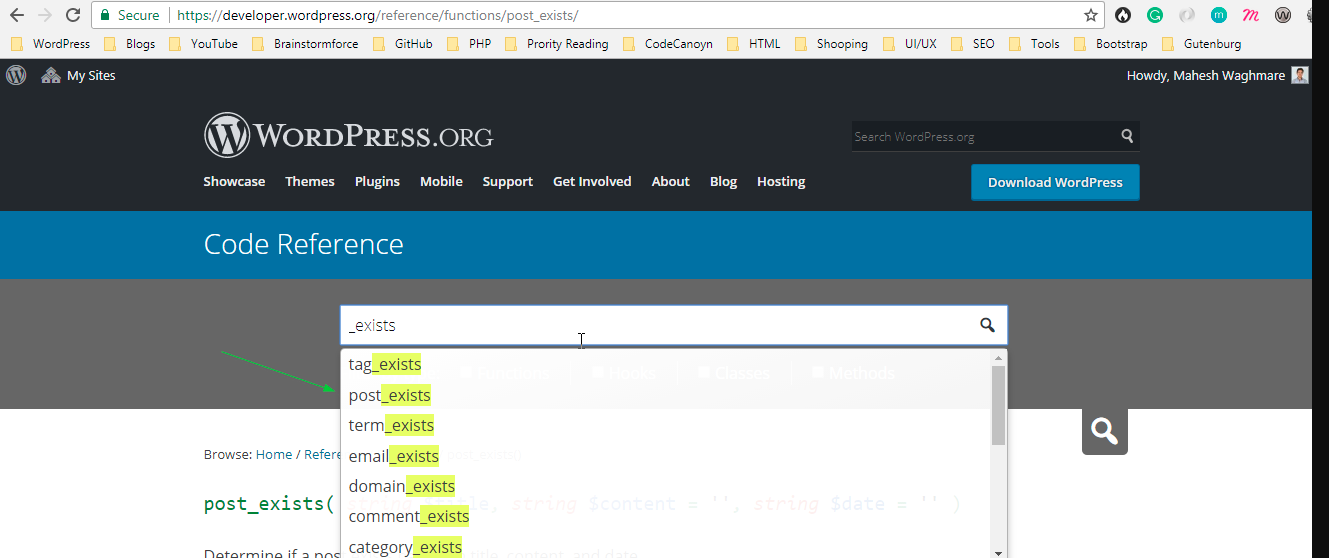Click suggestion list scroll-up arrow

click(998, 357)
